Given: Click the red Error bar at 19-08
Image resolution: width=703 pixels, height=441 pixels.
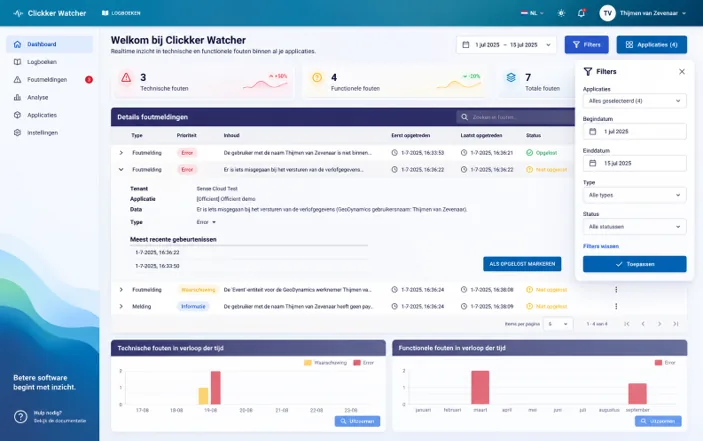Looking at the screenshot, I should click(x=216, y=388).
